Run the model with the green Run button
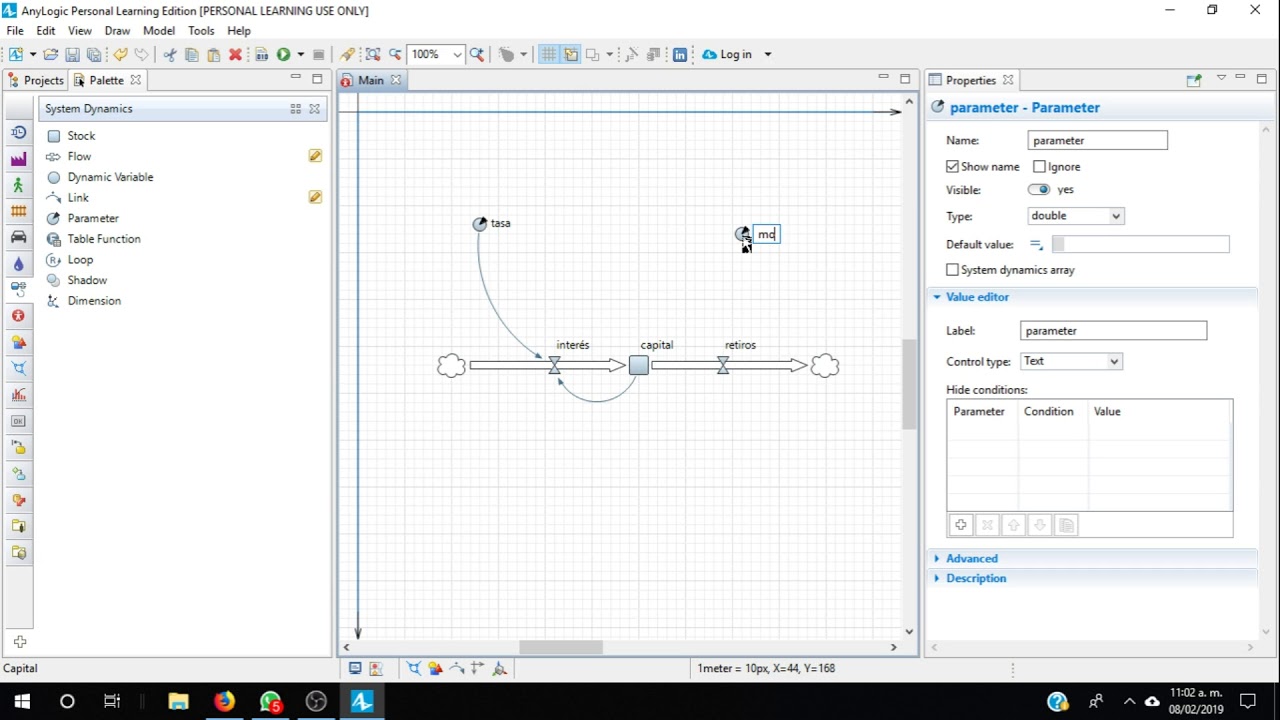 pos(284,54)
